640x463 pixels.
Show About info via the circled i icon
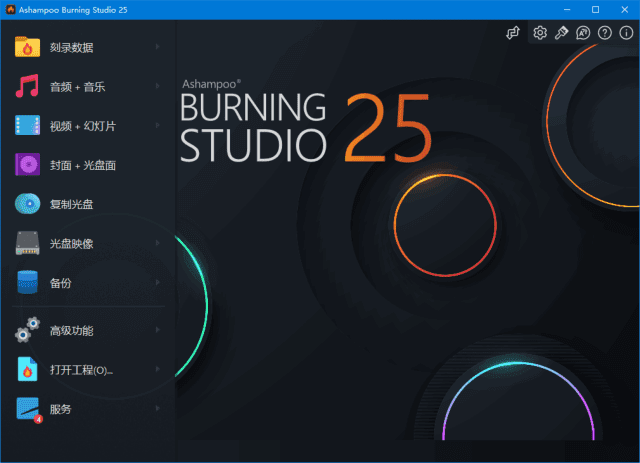click(x=626, y=33)
